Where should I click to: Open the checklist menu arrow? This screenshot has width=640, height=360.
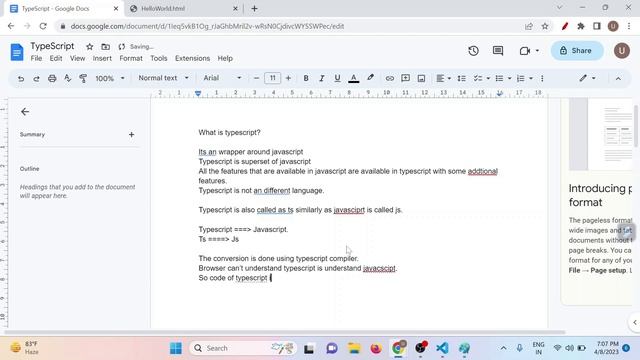[x=488, y=78]
